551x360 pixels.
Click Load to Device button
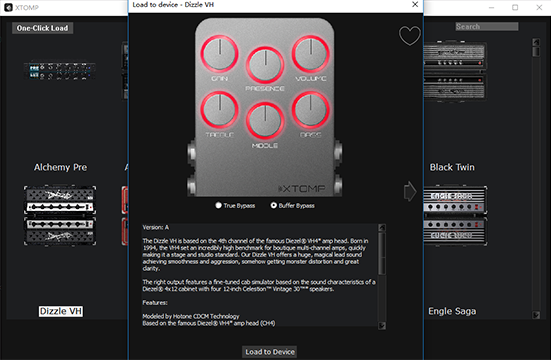click(270, 352)
